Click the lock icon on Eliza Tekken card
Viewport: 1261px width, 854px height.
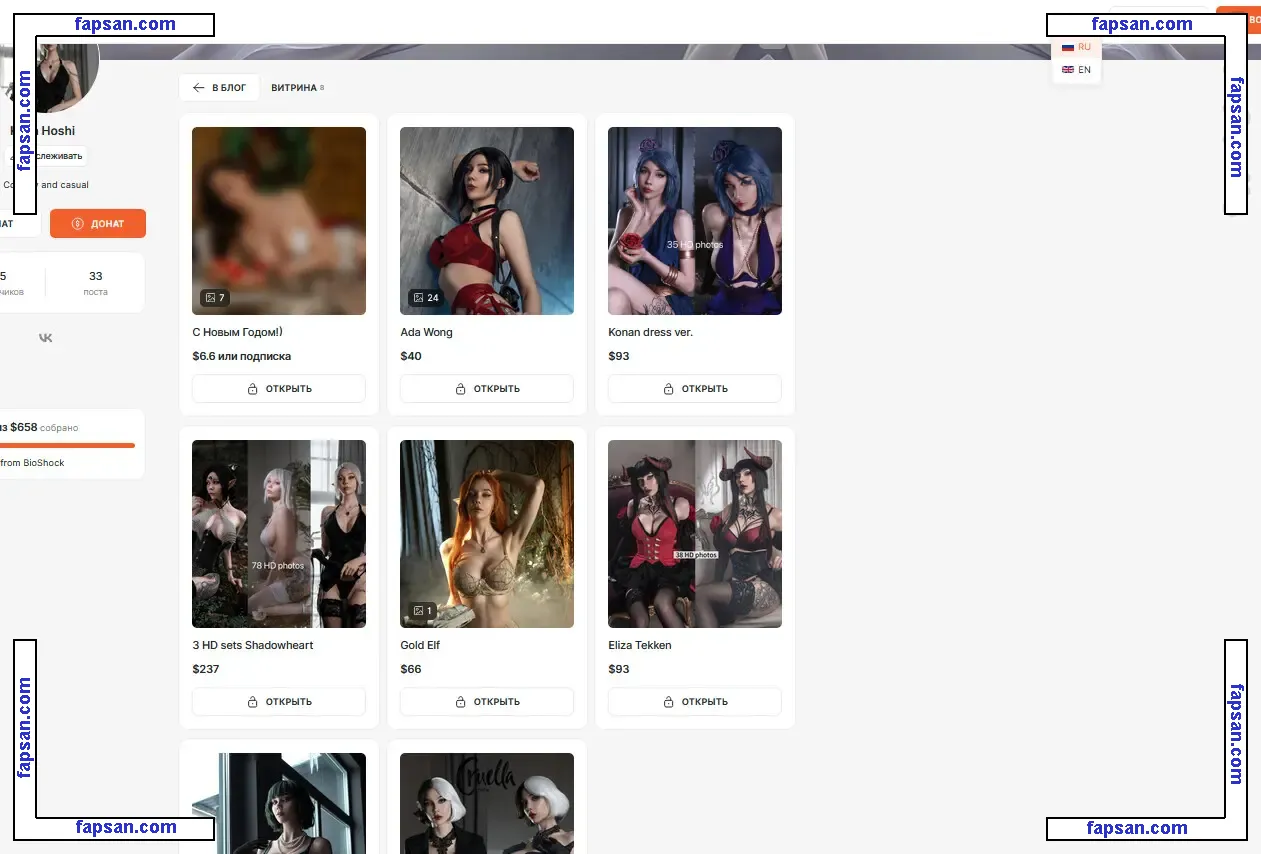668,702
